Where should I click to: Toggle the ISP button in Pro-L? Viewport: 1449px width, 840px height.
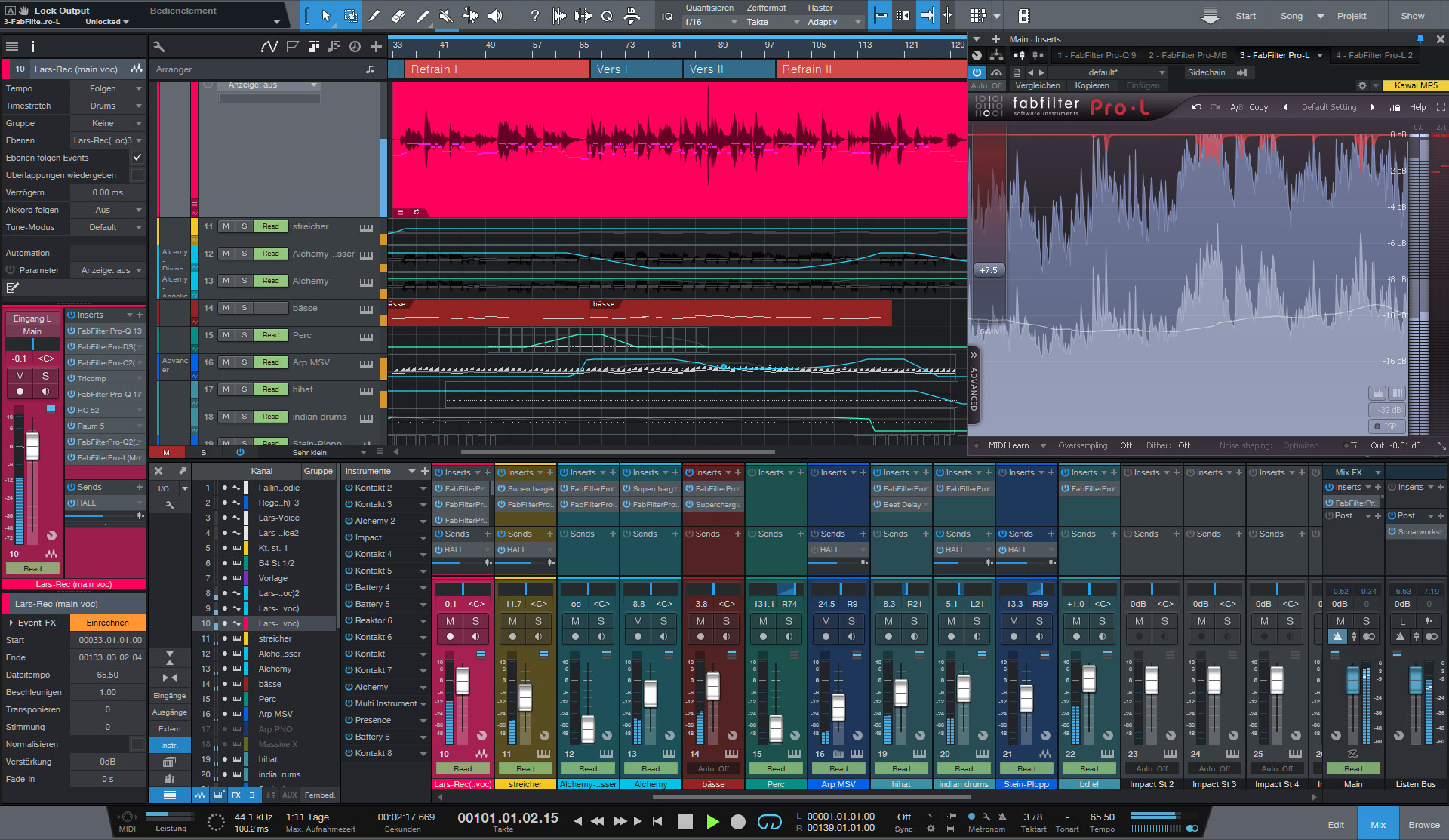1386,426
